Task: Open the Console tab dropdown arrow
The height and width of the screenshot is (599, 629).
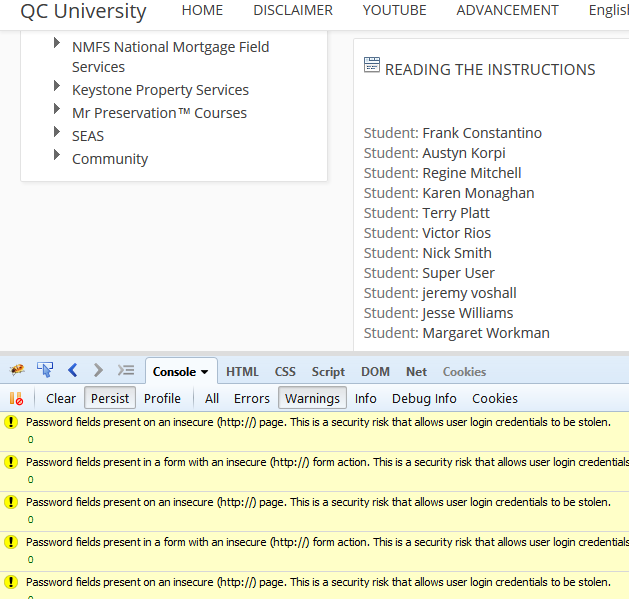Action: (205, 372)
